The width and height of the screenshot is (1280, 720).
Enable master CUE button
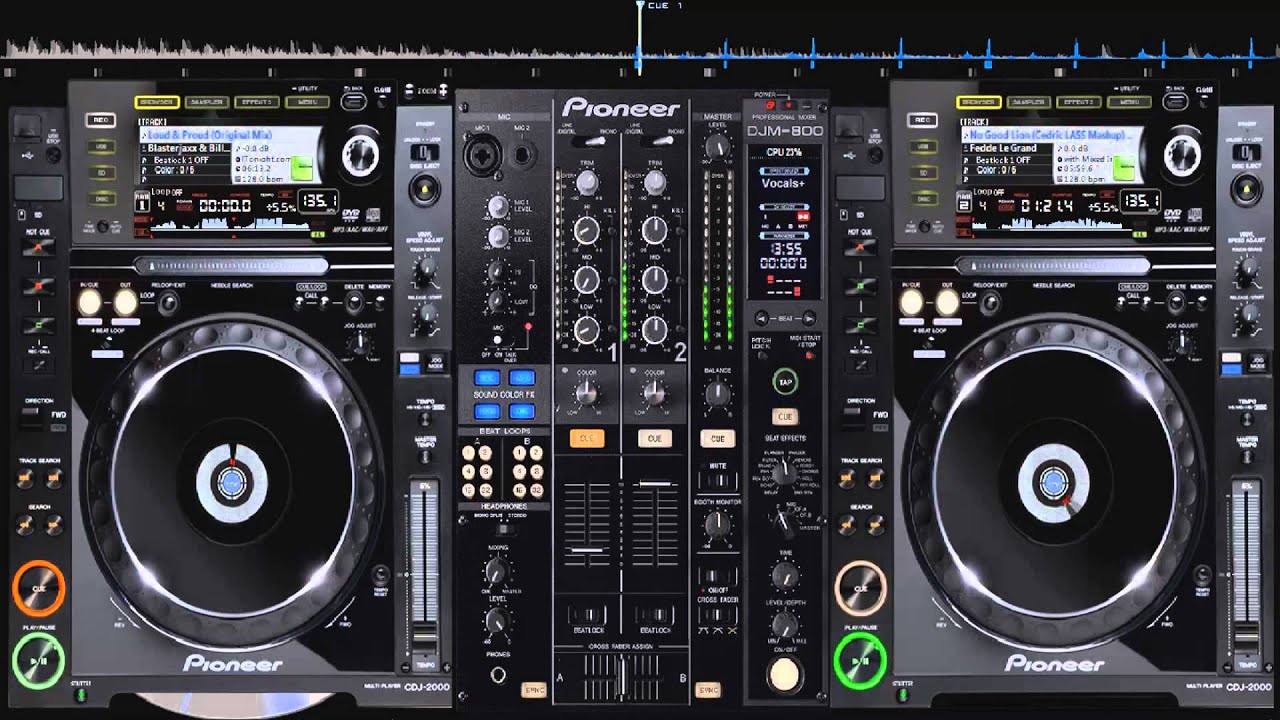(x=717, y=438)
